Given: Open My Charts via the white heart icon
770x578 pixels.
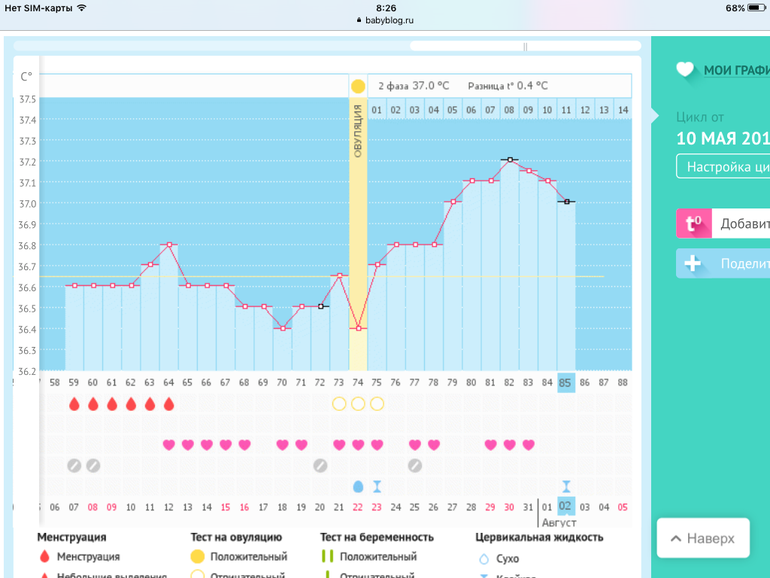Looking at the screenshot, I should point(685,70).
